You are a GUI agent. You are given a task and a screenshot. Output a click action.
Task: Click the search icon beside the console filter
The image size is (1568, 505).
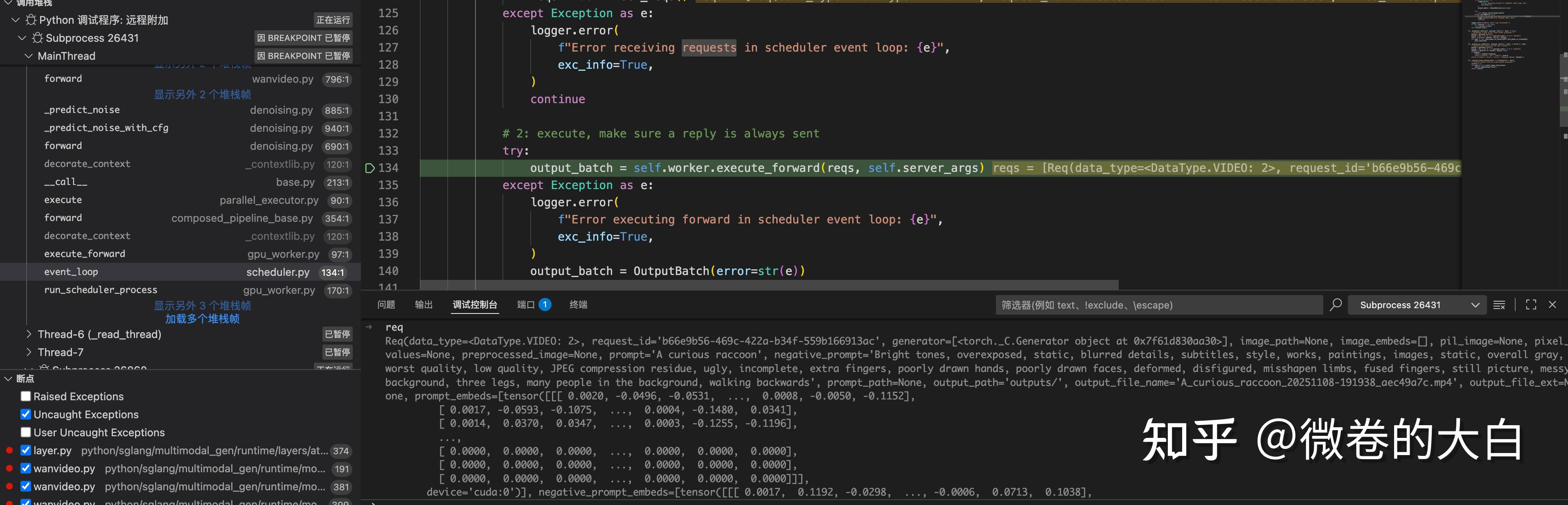pos(1336,305)
